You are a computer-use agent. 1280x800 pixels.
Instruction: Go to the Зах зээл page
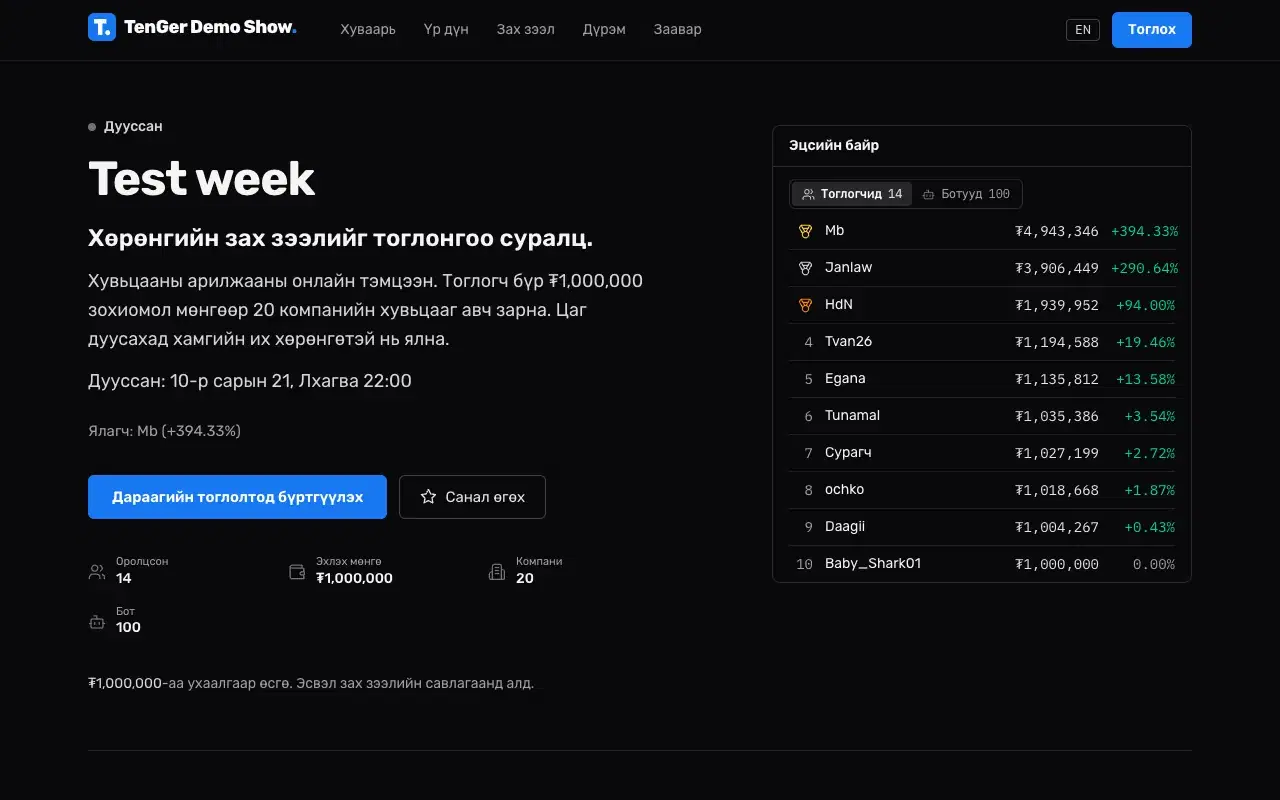(x=526, y=29)
